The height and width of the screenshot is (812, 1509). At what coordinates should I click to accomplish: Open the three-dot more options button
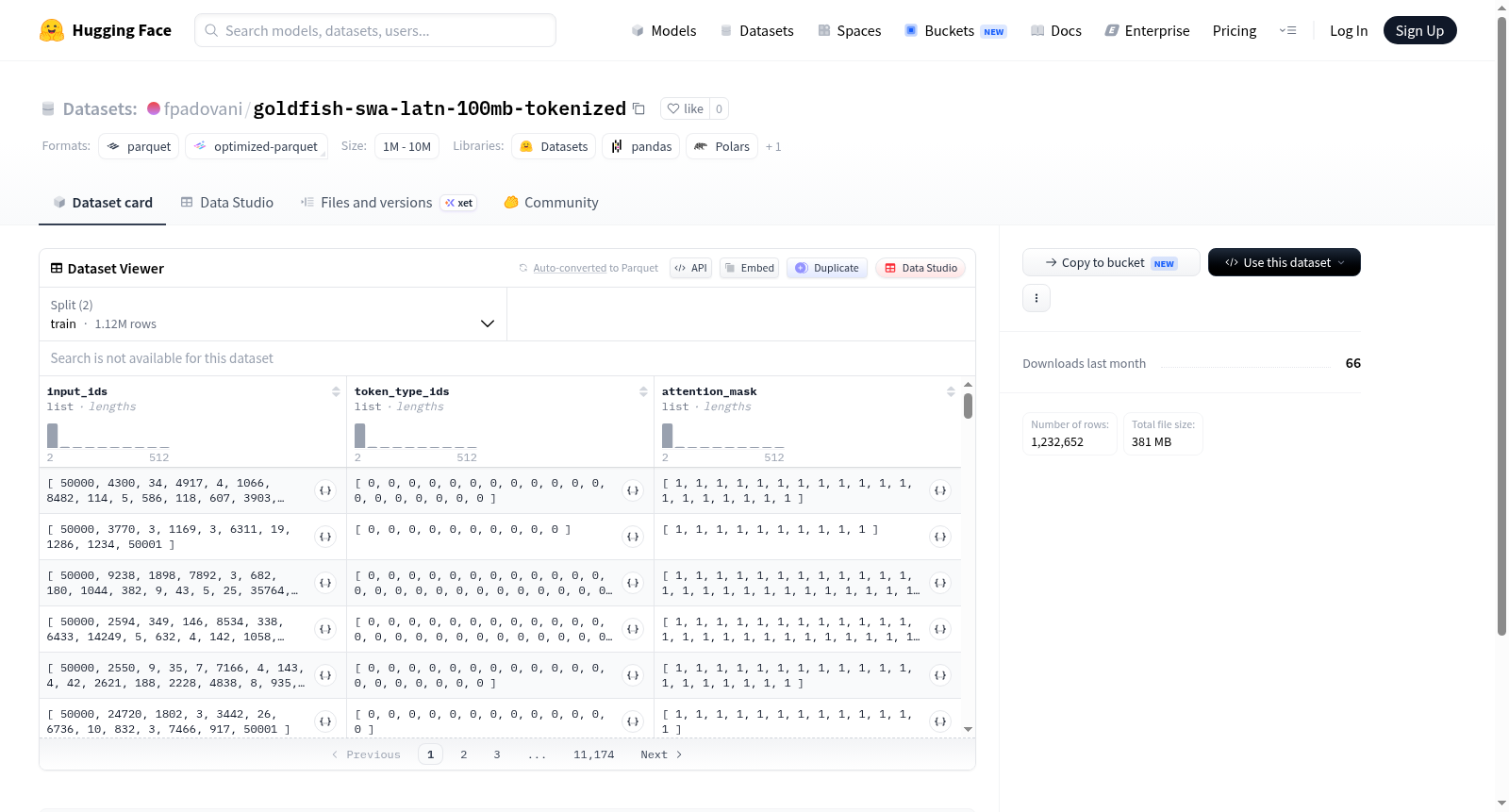point(1036,298)
